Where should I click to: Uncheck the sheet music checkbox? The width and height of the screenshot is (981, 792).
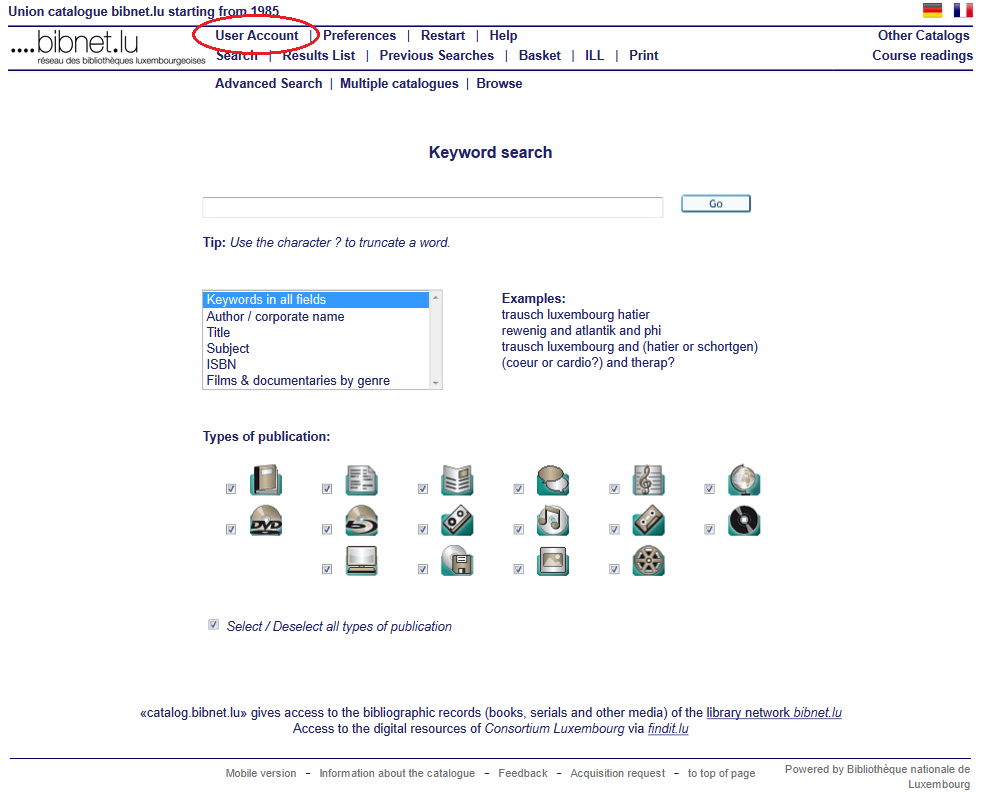click(x=614, y=489)
